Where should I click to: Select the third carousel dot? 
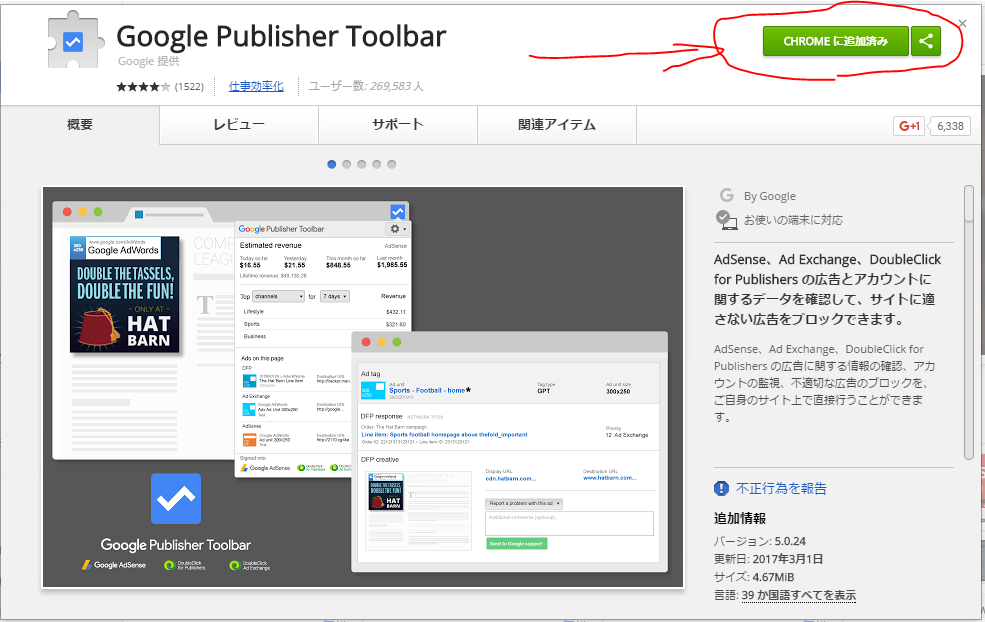[362, 165]
